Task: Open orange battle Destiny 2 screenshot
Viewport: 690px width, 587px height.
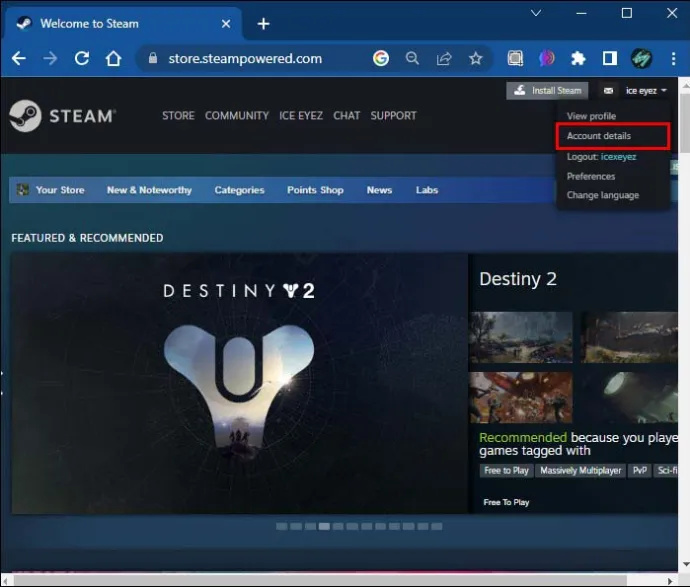Action: (x=521, y=397)
